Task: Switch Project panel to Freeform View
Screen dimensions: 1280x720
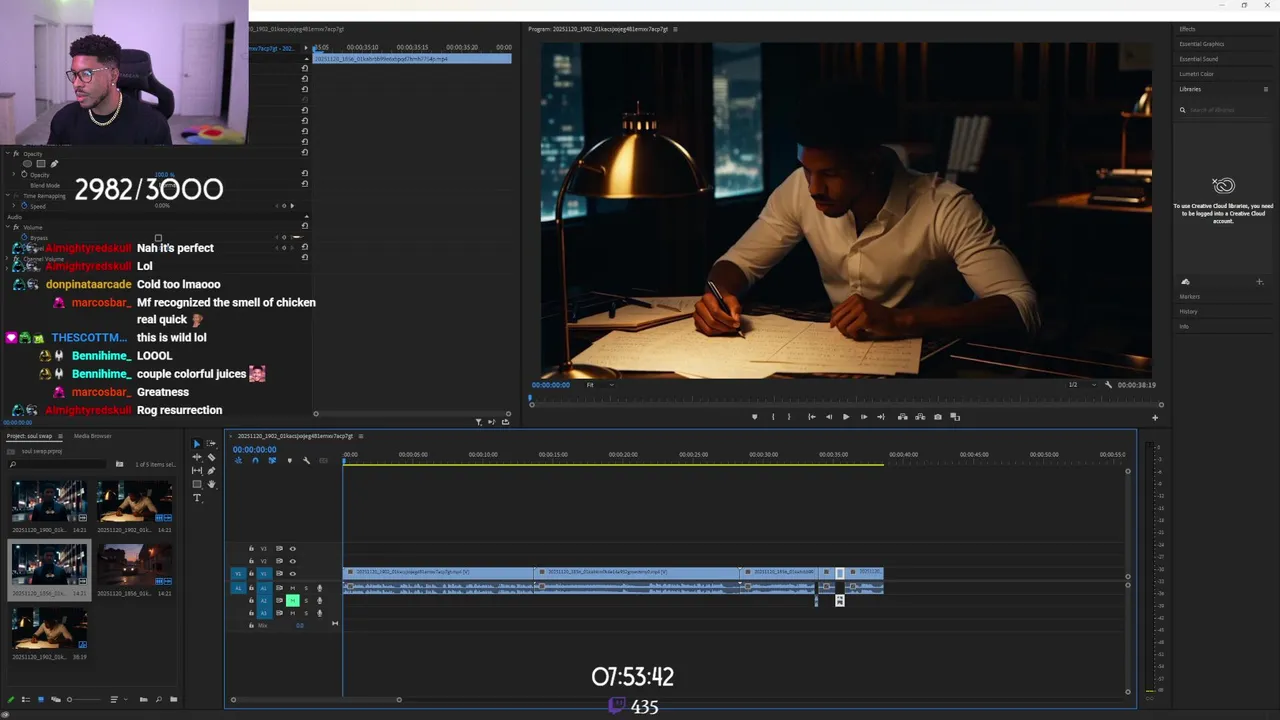Action: [x=56, y=700]
